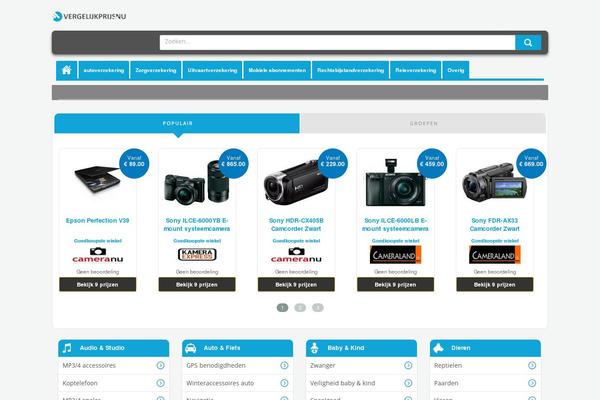Open Sony ILCE-6000YB E-mount systeemcamera link
Screen dimensions: 600x400
tap(197, 225)
